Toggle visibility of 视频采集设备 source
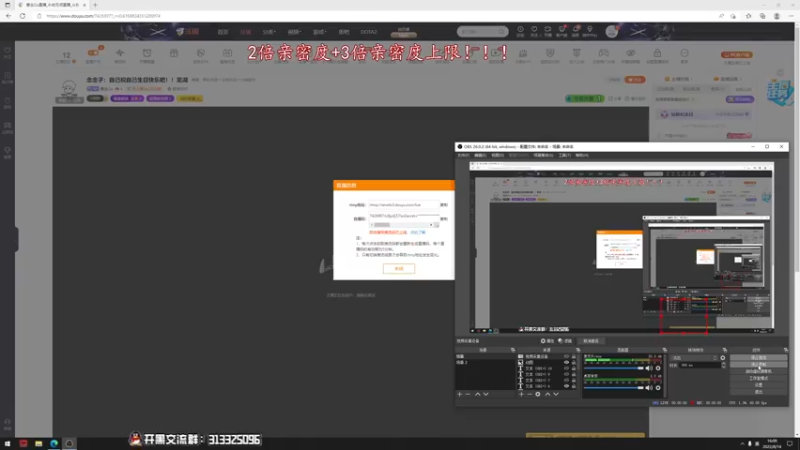The image size is (800, 450). 566,356
